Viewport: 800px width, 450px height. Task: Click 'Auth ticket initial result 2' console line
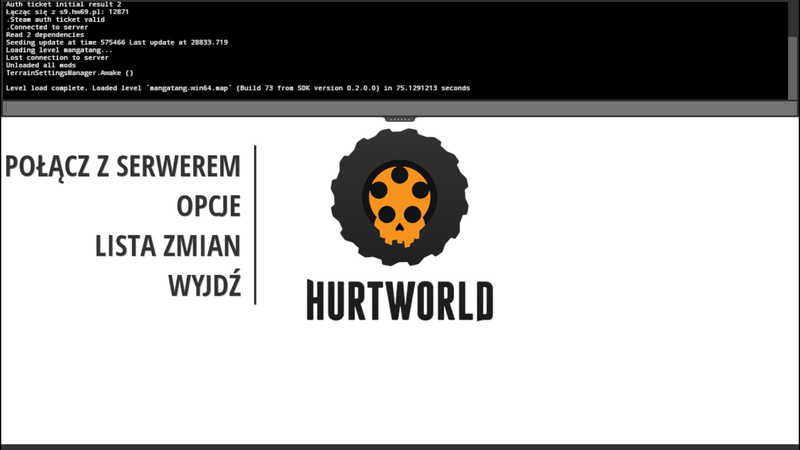[63, 4]
